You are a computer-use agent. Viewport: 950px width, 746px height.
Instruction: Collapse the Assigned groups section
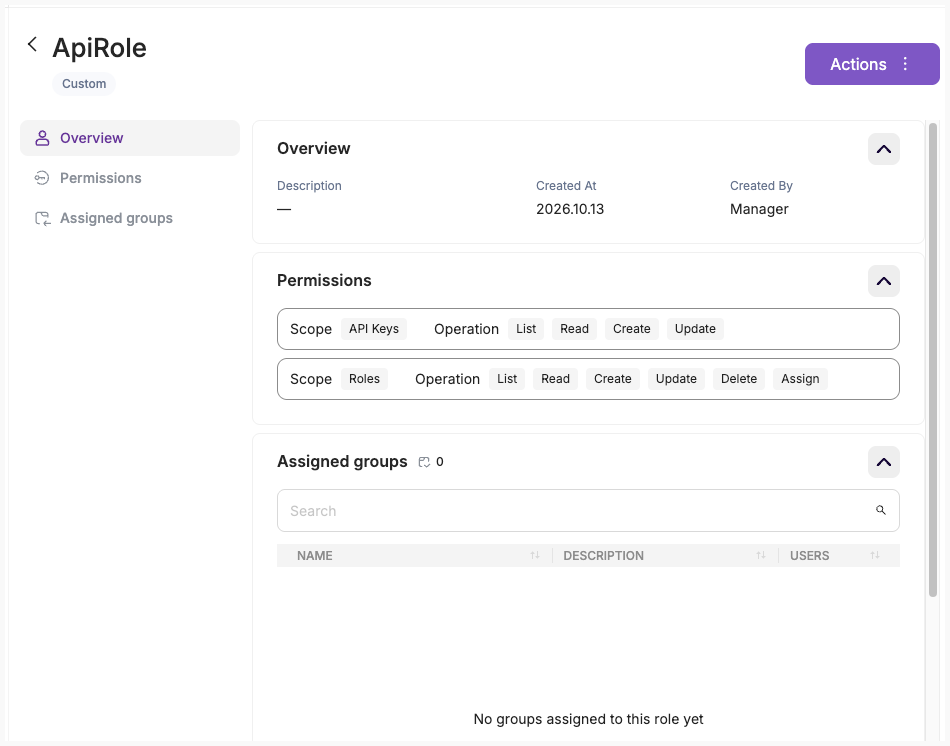[x=884, y=462]
